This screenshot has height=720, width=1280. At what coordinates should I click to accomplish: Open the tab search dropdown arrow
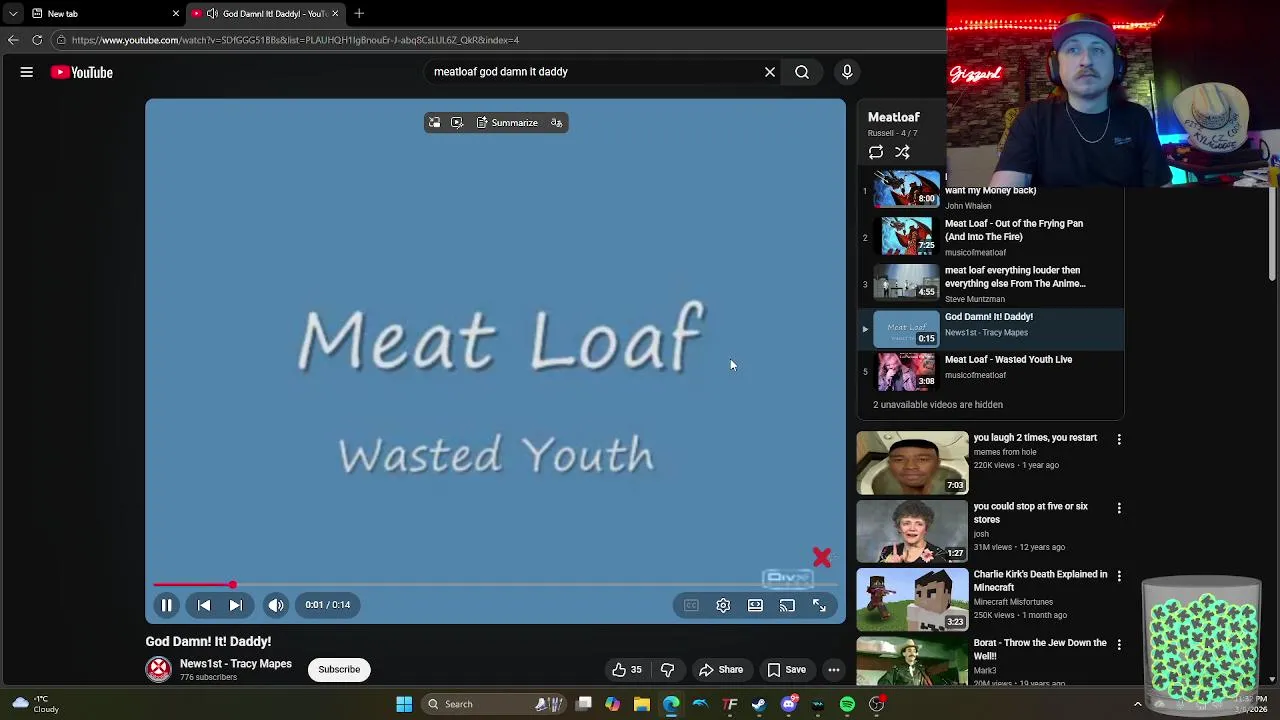(12, 14)
